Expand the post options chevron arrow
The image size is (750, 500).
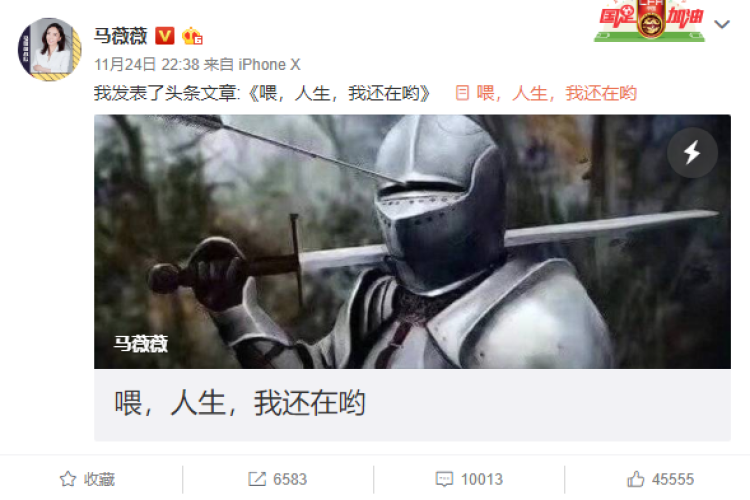click(722, 24)
